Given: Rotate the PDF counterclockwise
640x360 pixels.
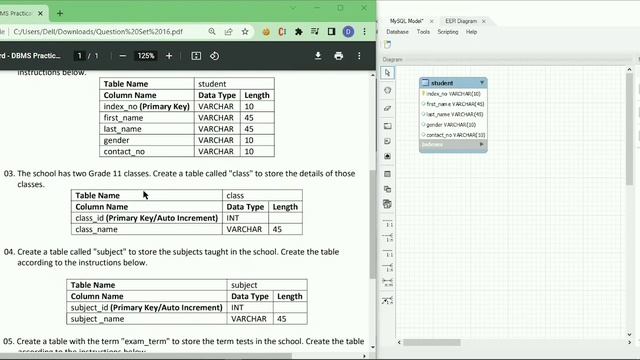Looking at the screenshot, I should [214, 56].
